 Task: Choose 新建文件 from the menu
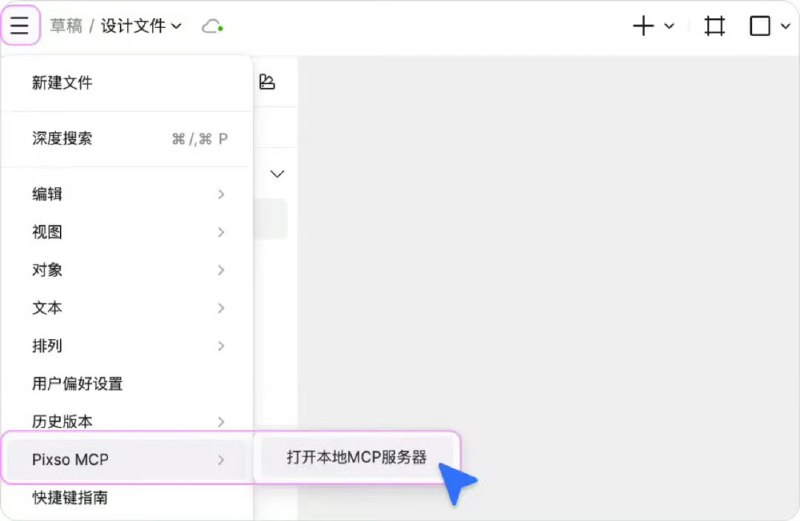pos(127,83)
